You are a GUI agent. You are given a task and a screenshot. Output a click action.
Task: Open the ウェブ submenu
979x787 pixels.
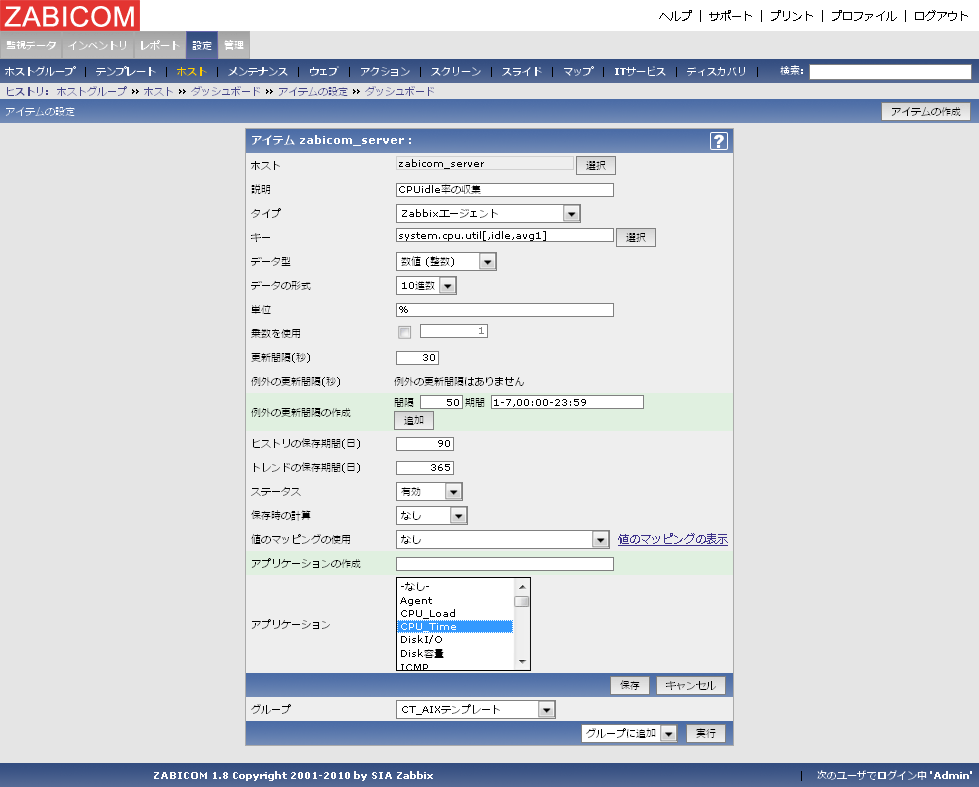(x=323, y=71)
